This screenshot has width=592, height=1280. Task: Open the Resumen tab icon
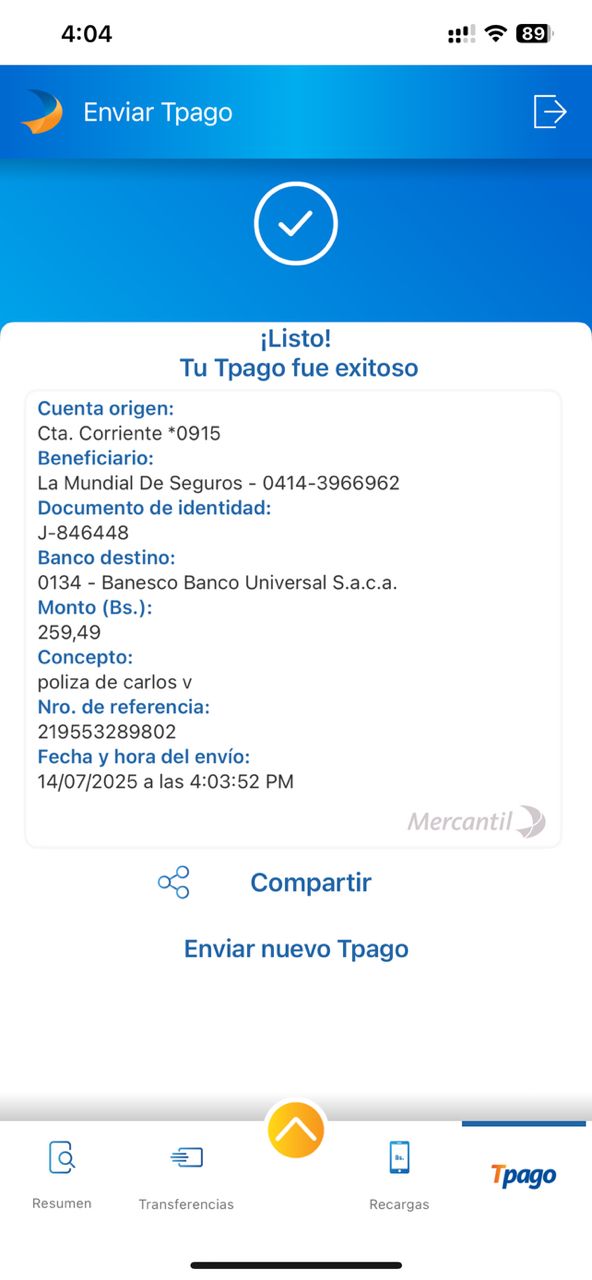62,1157
